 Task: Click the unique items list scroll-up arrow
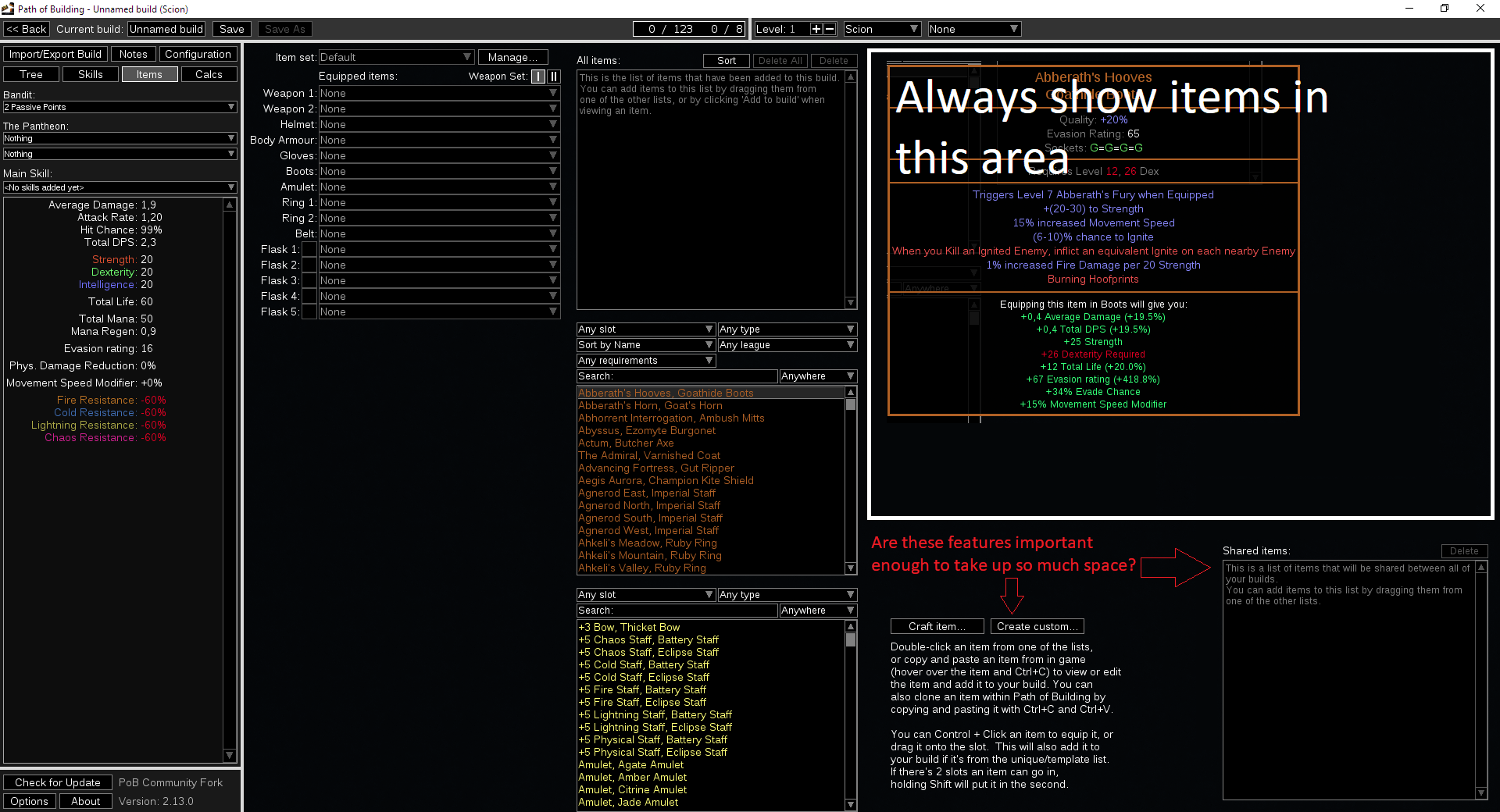tap(851, 392)
